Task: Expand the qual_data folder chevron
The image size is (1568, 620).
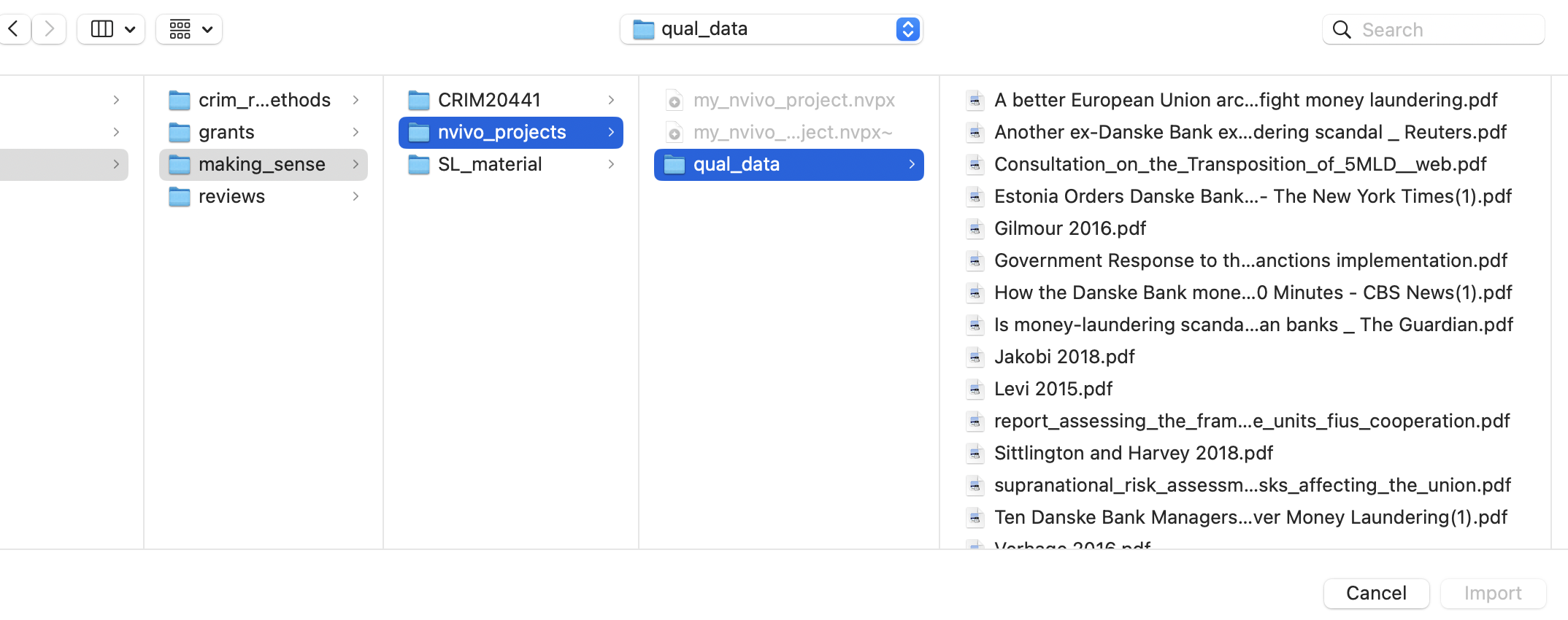Action: click(x=912, y=164)
